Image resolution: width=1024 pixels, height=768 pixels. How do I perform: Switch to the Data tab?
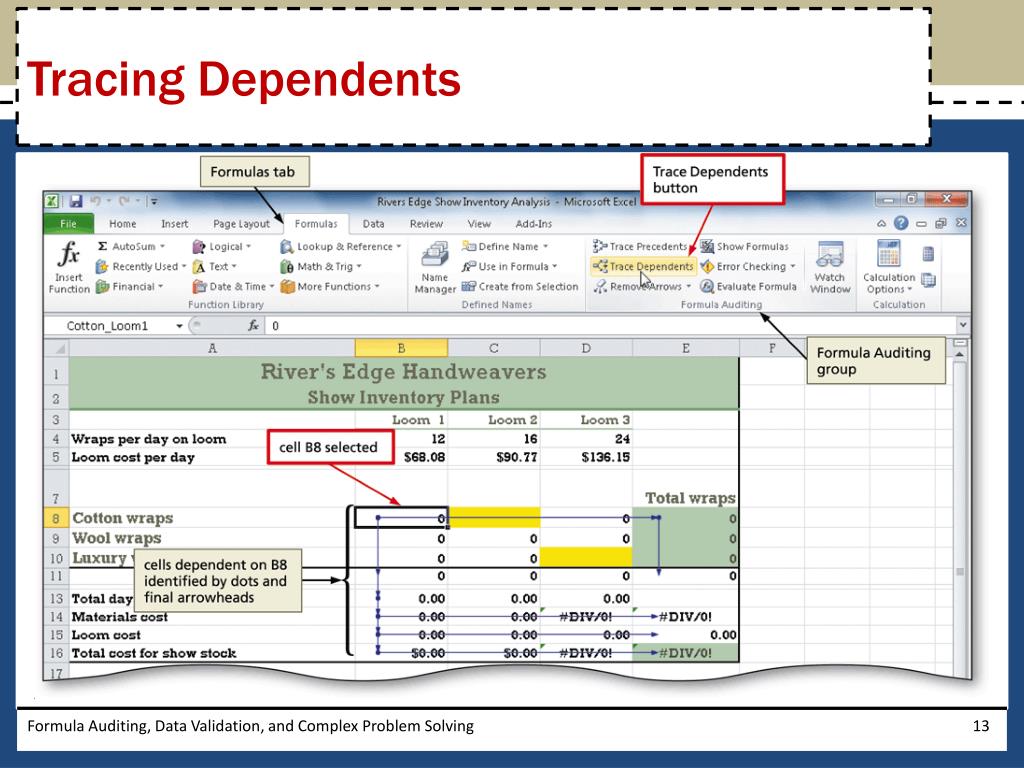(x=374, y=224)
